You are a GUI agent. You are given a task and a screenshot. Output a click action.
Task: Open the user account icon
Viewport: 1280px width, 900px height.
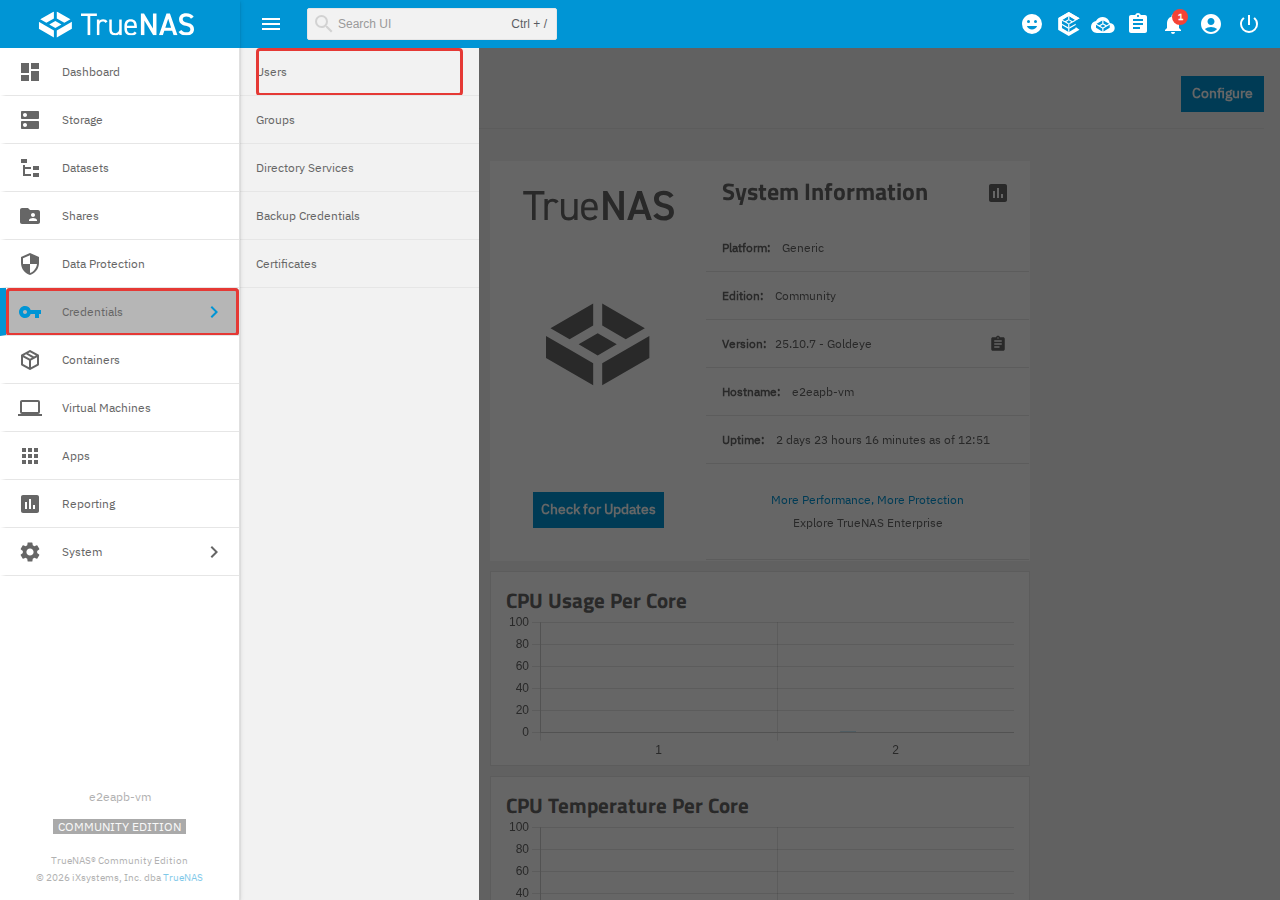click(1211, 24)
